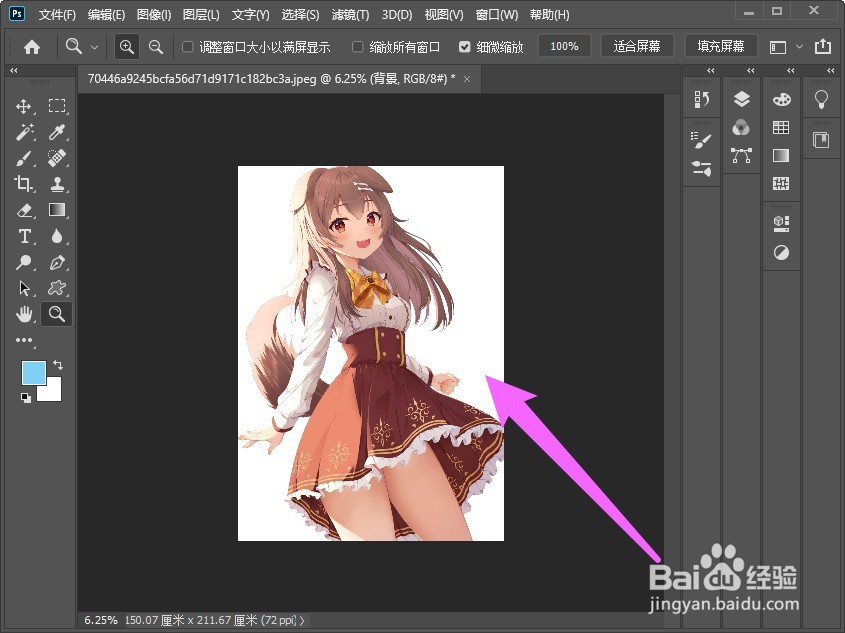Viewport: 845px width, 633px height.
Task: Select the Clone Stamp tool
Action: tap(57, 184)
